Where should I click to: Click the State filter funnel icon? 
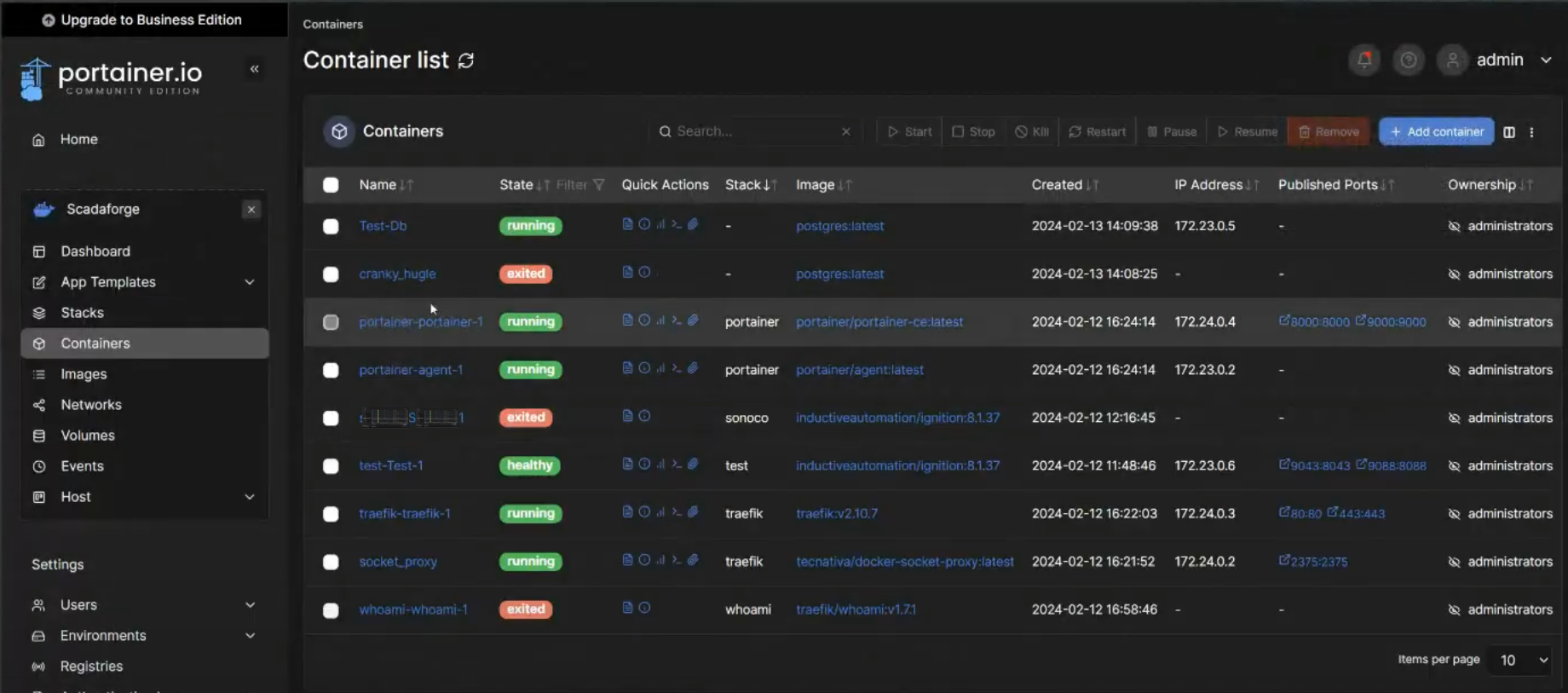click(599, 185)
